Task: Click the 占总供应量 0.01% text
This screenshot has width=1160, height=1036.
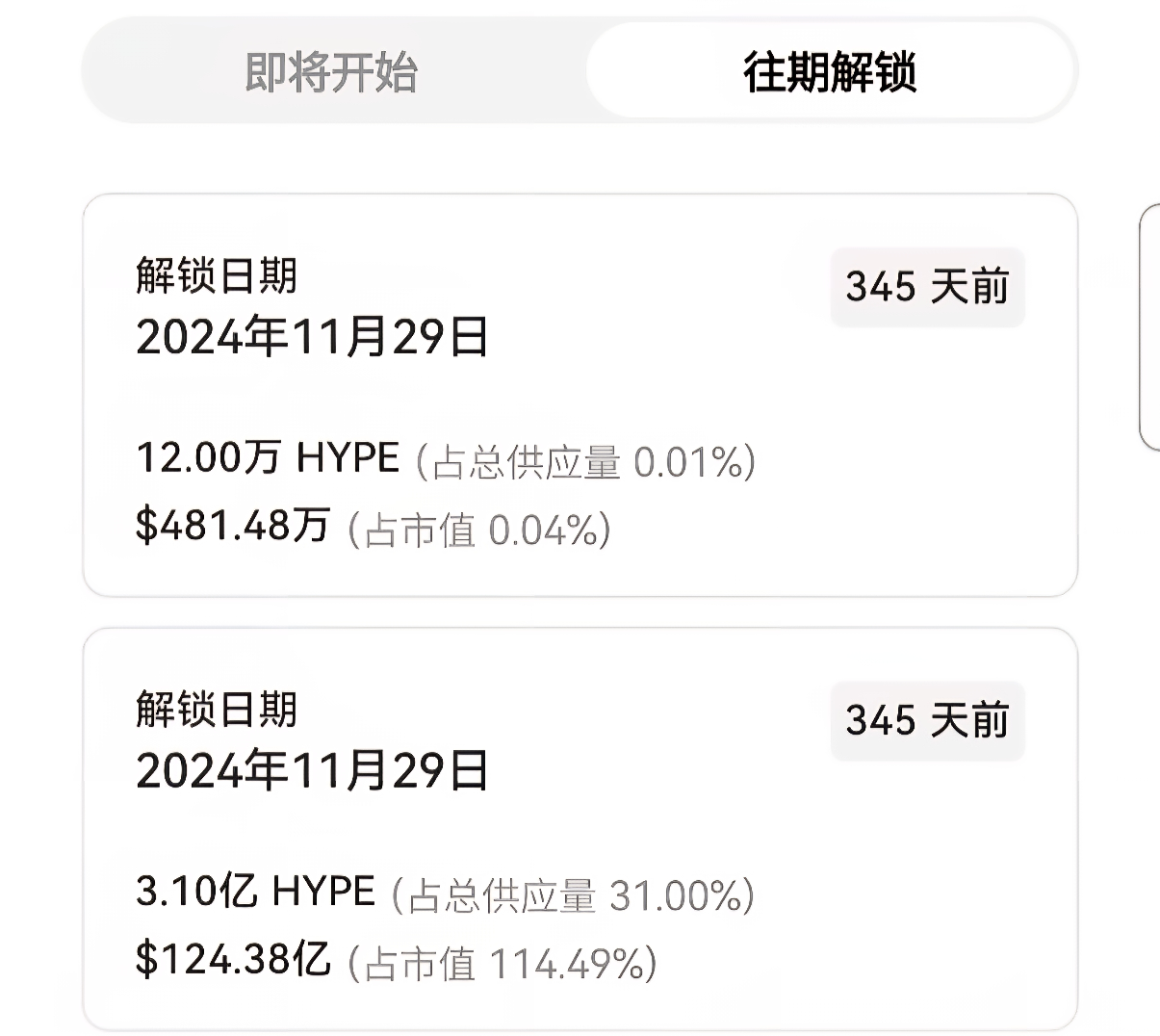Action: click(585, 462)
